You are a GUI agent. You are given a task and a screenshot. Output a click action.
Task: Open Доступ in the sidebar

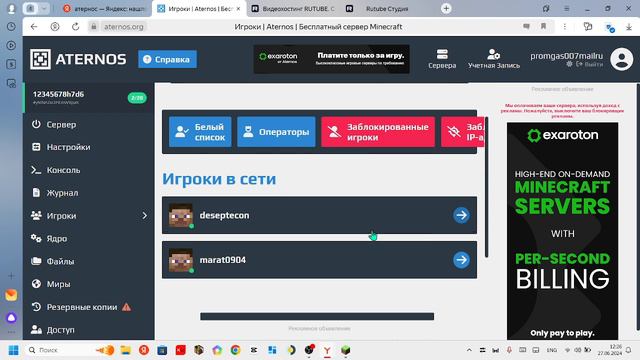(53, 329)
